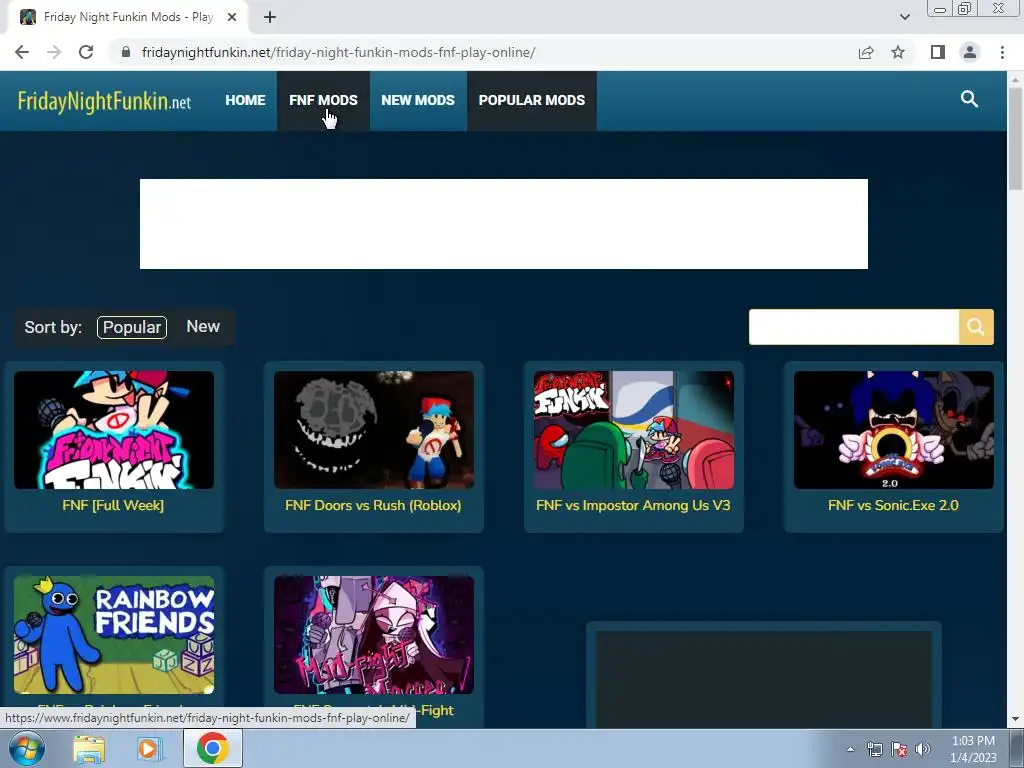Open the Action Center flag icon
Viewport: 1024px width, 768px height.
pos(899,749)
